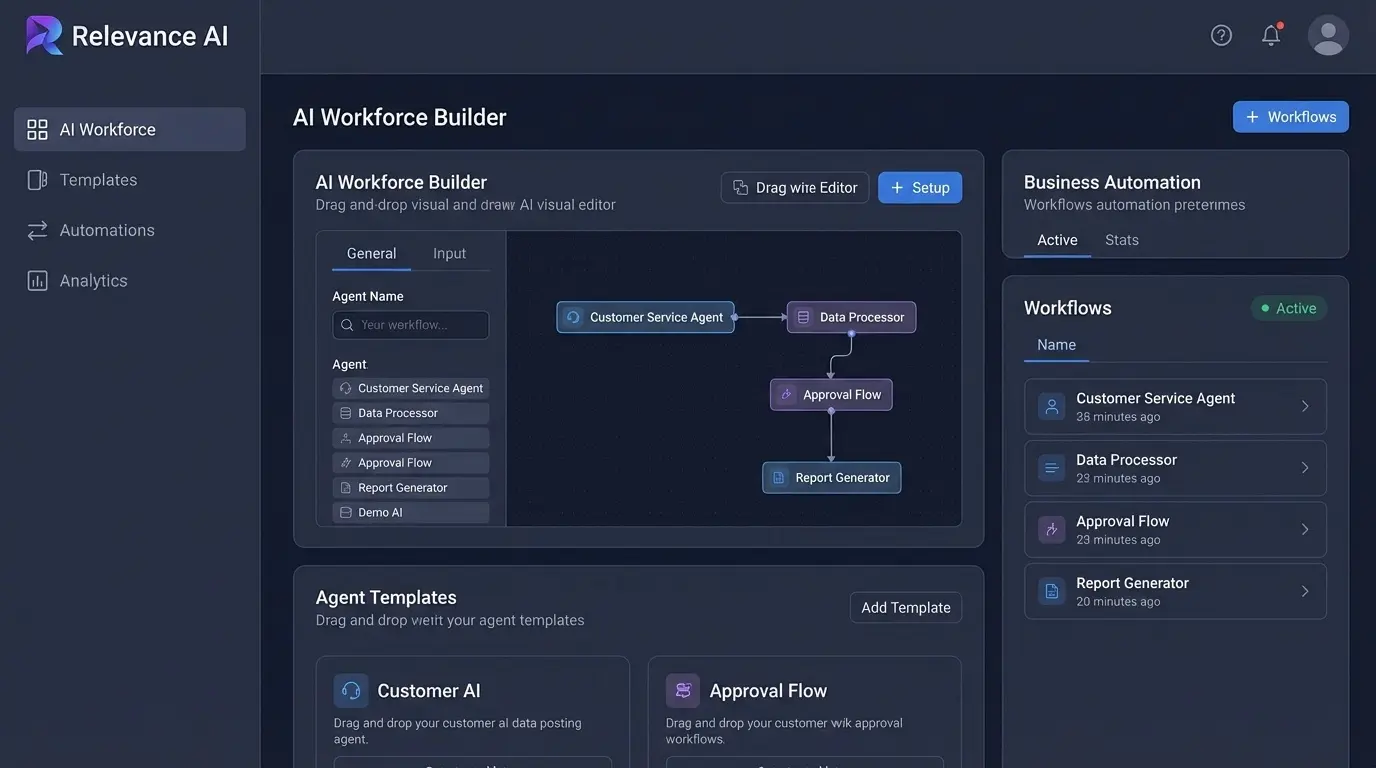Screen dimensions: 1376x768
Task: Toggle the Active status badge
Action: 1288,308
